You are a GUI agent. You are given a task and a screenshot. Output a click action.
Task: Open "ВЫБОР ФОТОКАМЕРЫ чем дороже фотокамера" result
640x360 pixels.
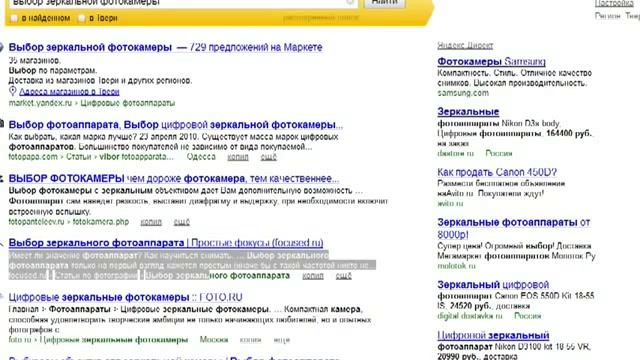click(173, 179)
